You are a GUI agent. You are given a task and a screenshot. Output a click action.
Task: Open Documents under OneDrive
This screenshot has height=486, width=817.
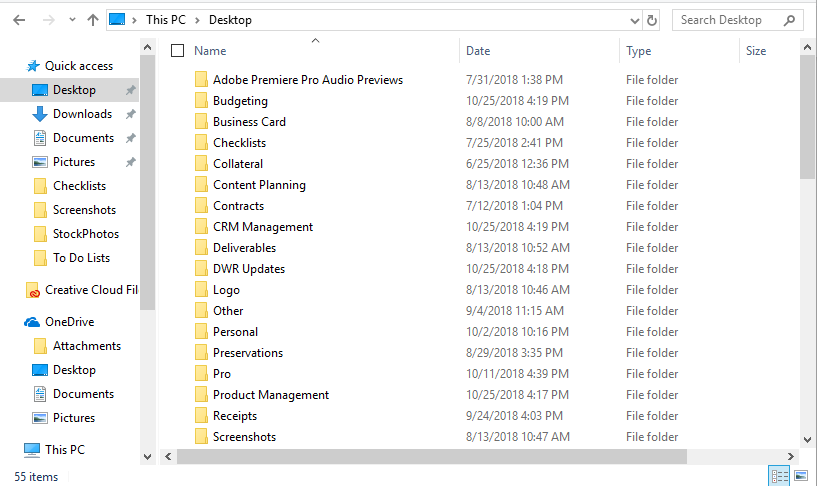pyautogui.click(x=83, y=393)
